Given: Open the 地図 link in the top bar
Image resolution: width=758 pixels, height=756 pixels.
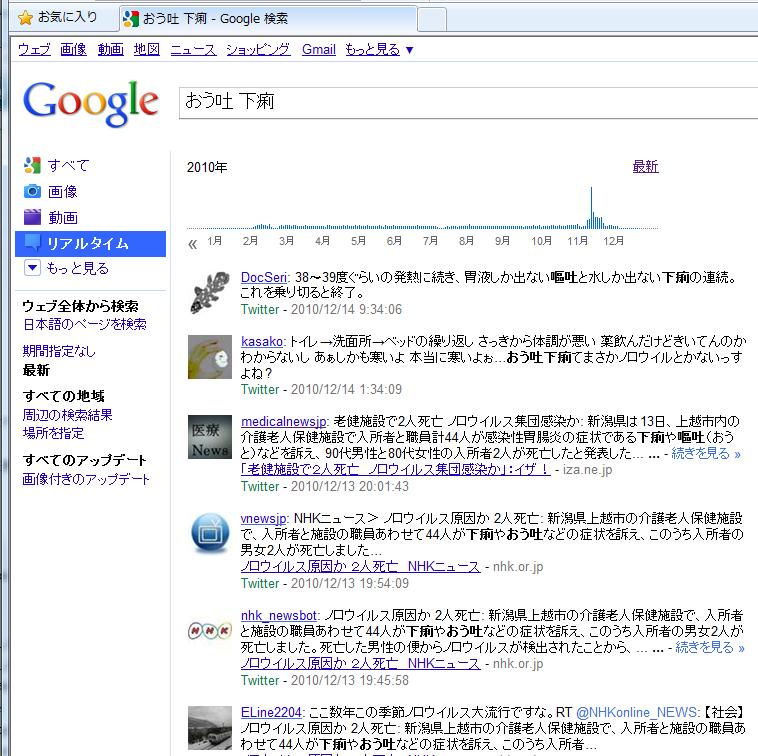Looking at the screenshot, I should [x=147, y=49].
